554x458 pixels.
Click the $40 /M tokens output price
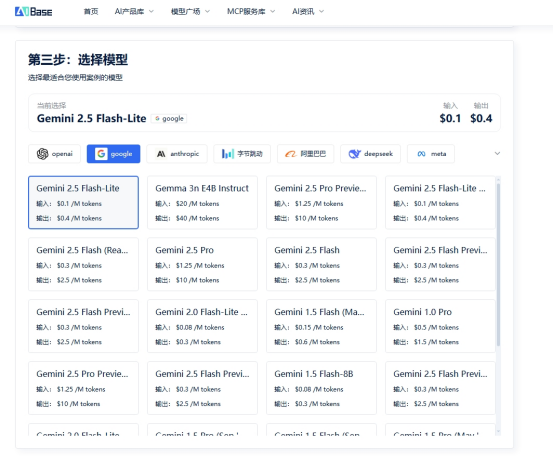[x=198, y=218]
